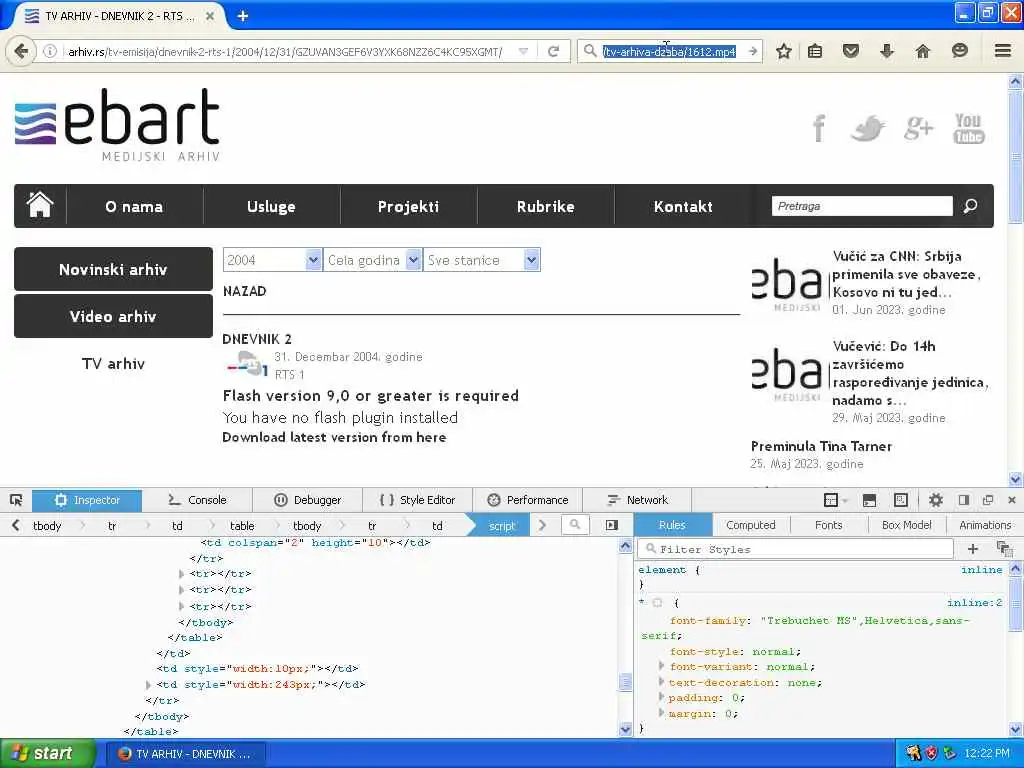The width and height of the screenshot is (1024, 768).
Task: Select the script breadcrumb in Inspector
Action: (x=502, y=525)
